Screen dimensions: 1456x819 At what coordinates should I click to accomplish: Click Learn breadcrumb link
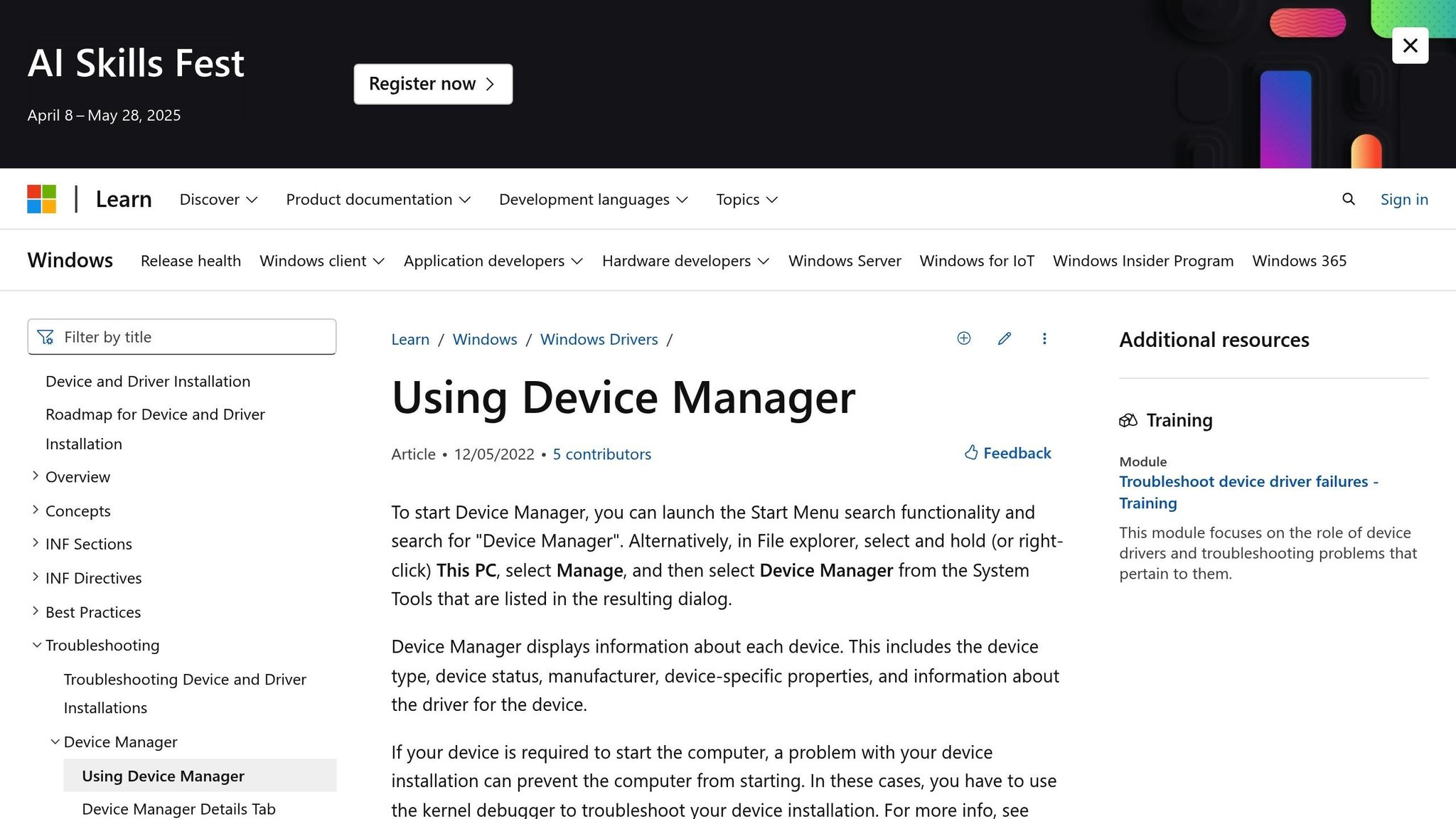(x=410, y=339)
